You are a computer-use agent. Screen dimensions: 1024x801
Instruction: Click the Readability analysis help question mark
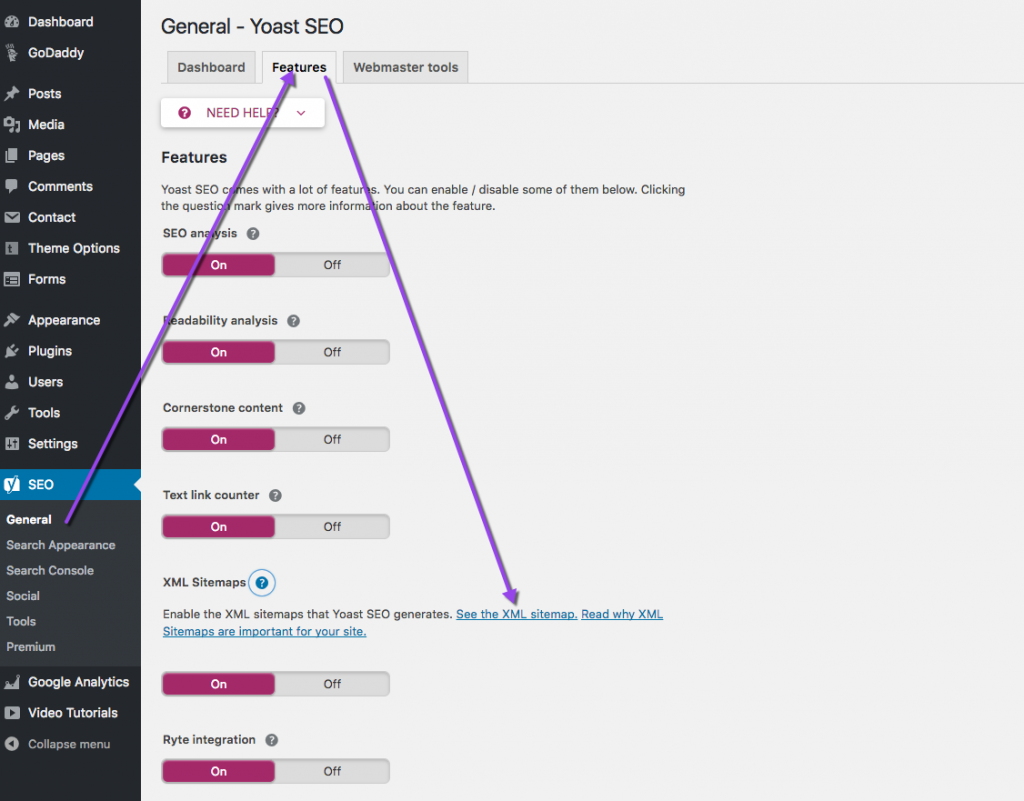pos(294,321)
